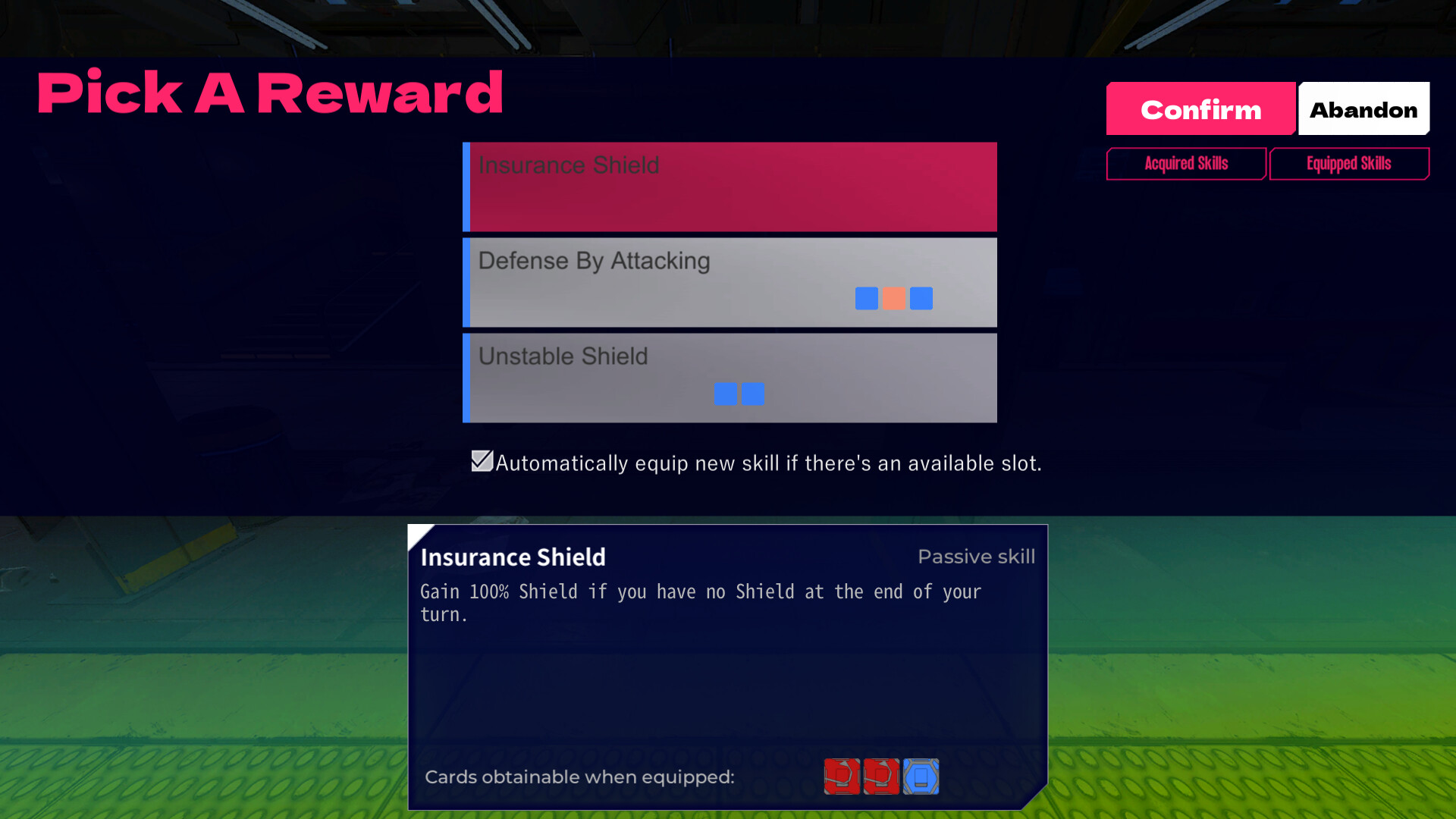This screenshot has width=1456, height=819.
Task: Open the Acquired Skills panel
Action: [x=1186, y=163]
